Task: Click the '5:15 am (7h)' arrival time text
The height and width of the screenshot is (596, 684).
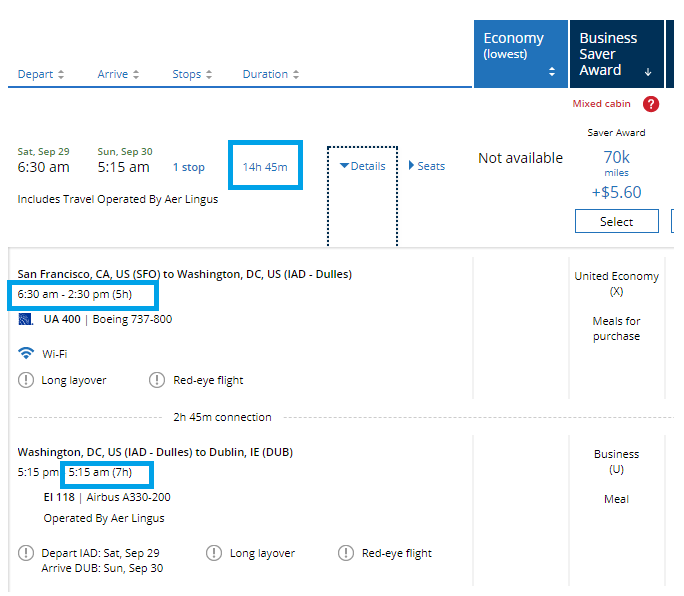Action: click(100, 473)
